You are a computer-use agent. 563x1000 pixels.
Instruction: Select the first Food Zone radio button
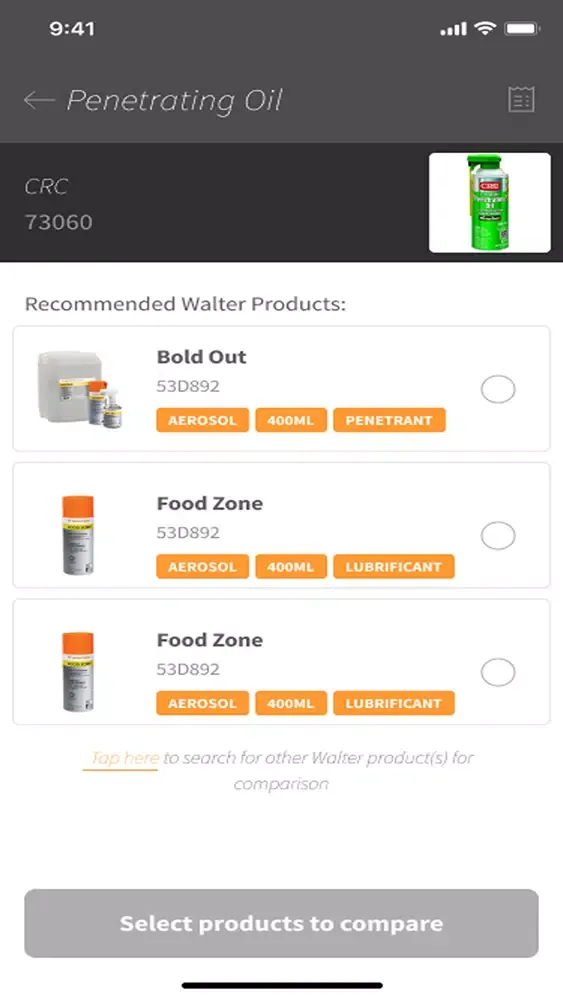tap(498, 536)
